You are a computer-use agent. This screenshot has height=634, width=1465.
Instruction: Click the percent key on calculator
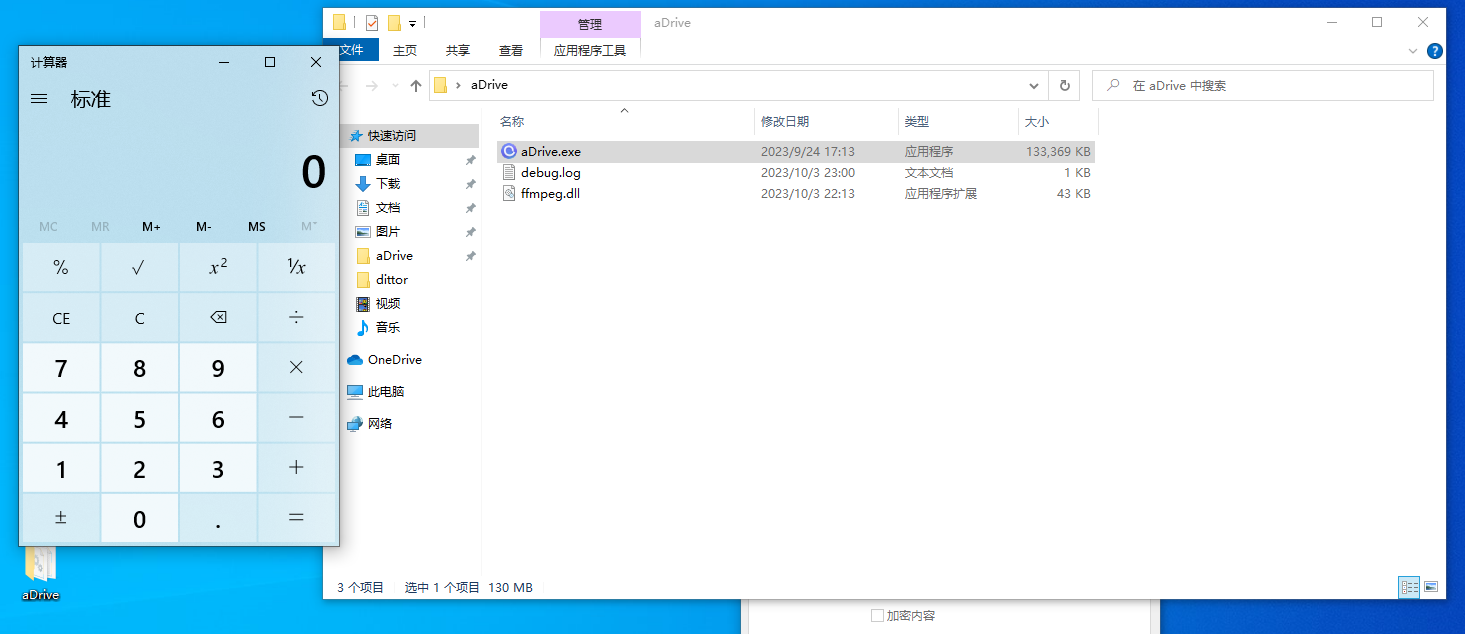pos(61,267)
